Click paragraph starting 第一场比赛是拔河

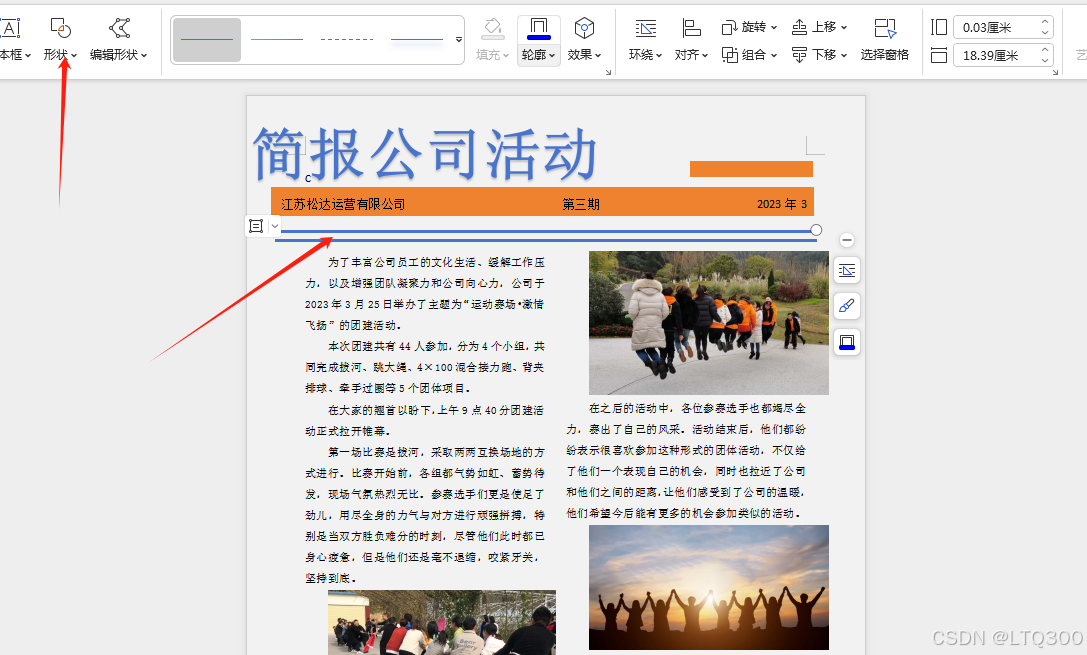pos(425,515)
